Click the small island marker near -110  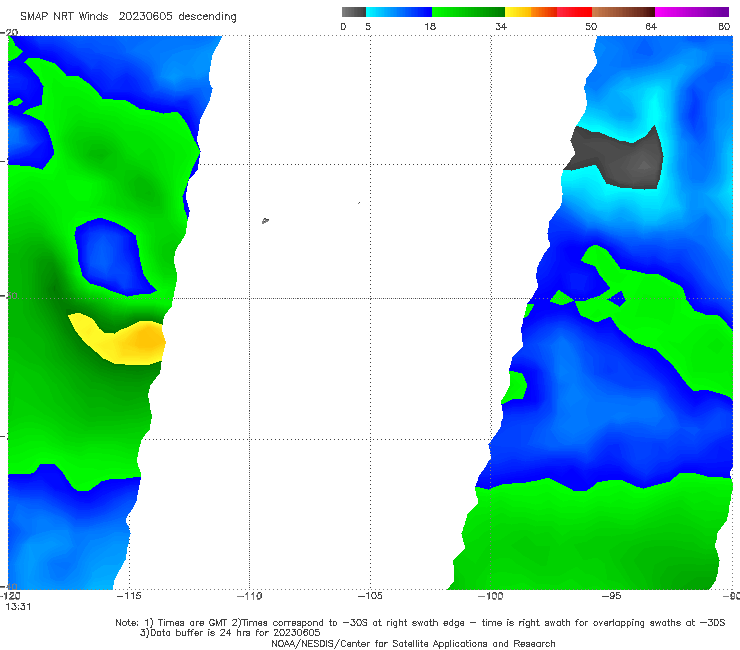(265, 220)
